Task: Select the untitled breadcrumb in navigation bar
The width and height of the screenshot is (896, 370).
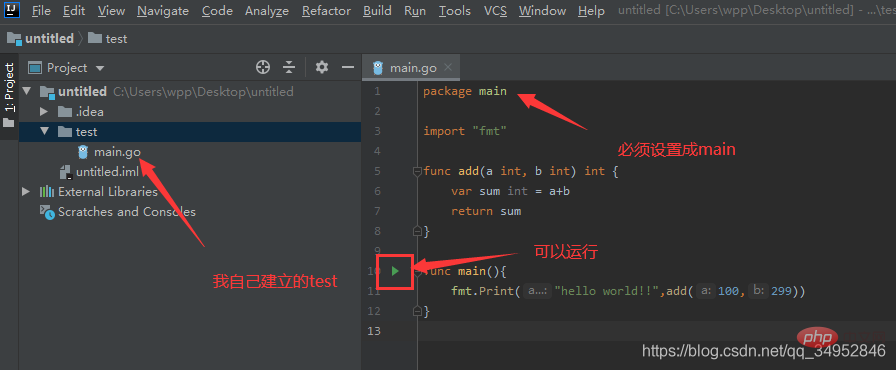Action: point(41,39)
